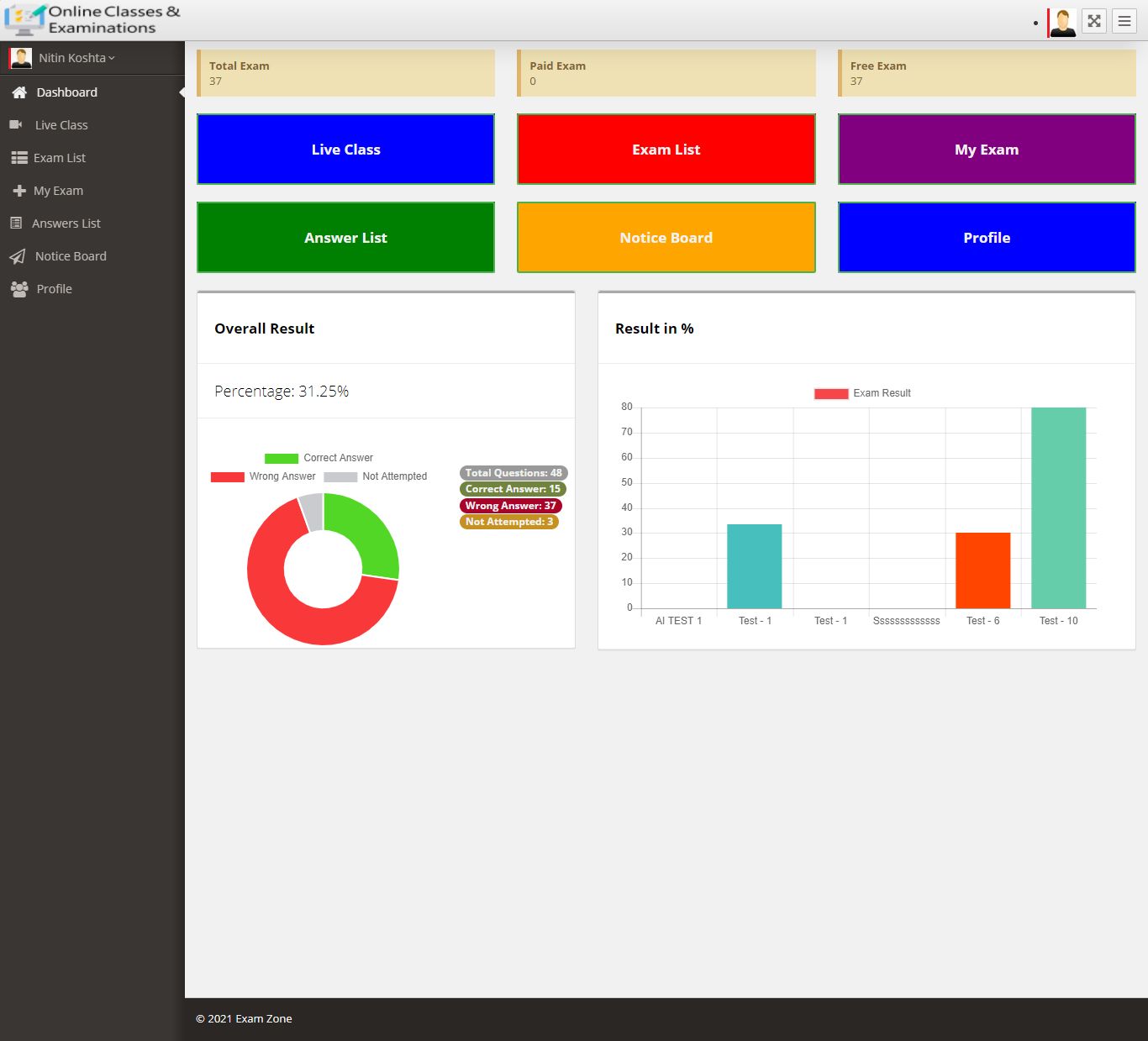Click the Online Classes & Examinations logo
Image resolution: width=1148 pixels, height=1041 pixels.
pyautogui.click(x=92, y=20)
